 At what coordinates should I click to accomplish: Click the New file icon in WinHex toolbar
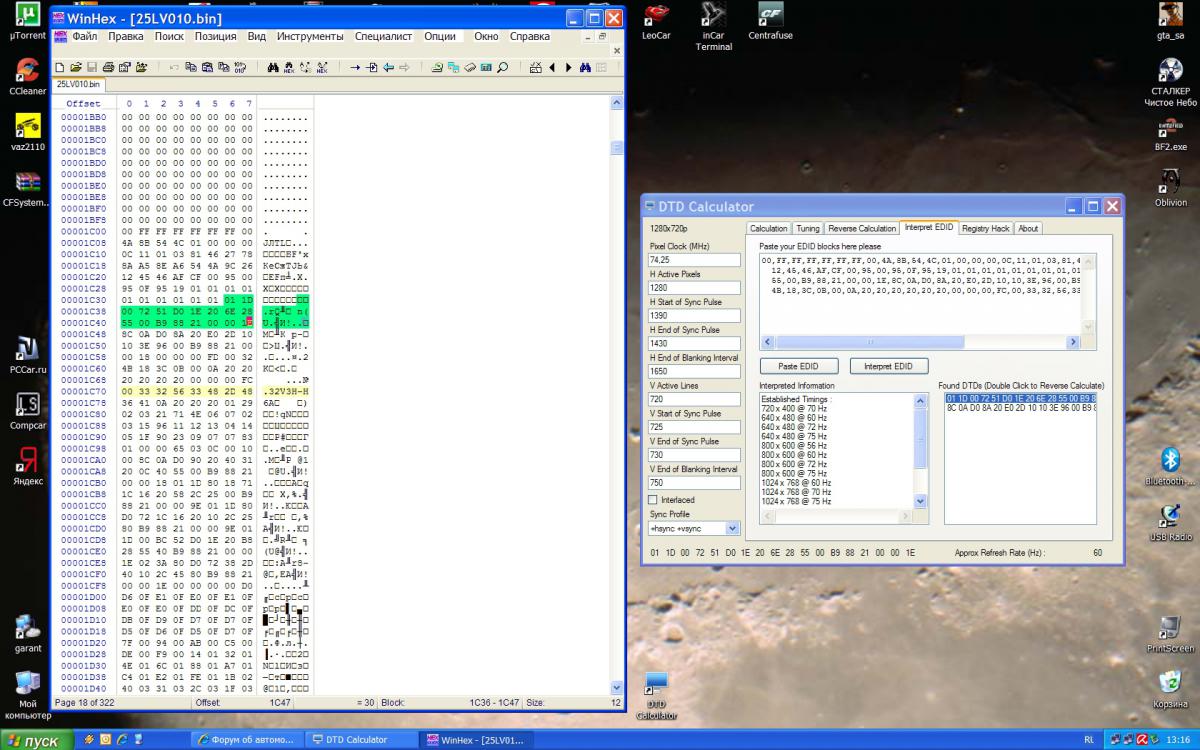click(x=60, y=68)
